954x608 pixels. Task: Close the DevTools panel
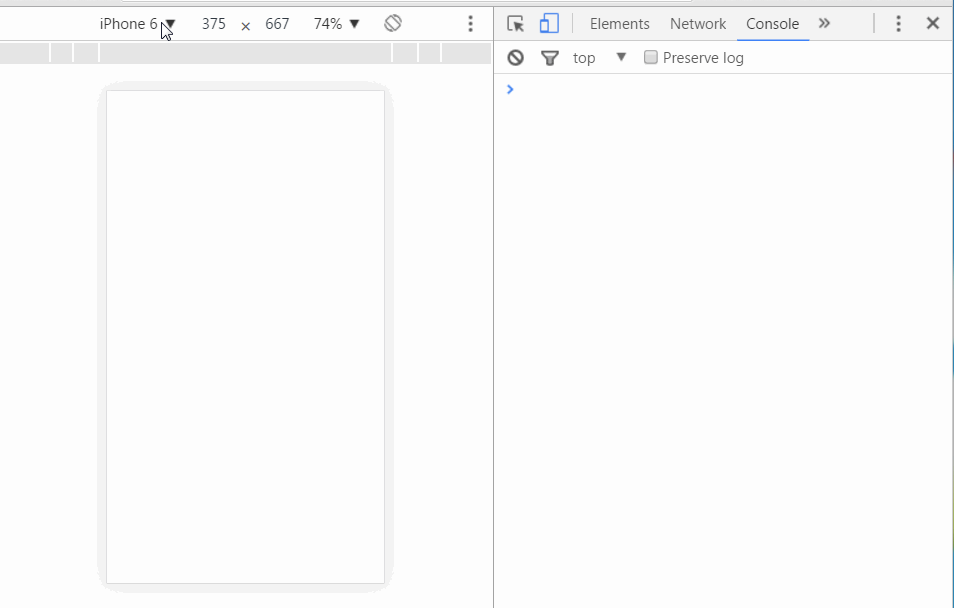pyautogui.click(x=932, y=24)
